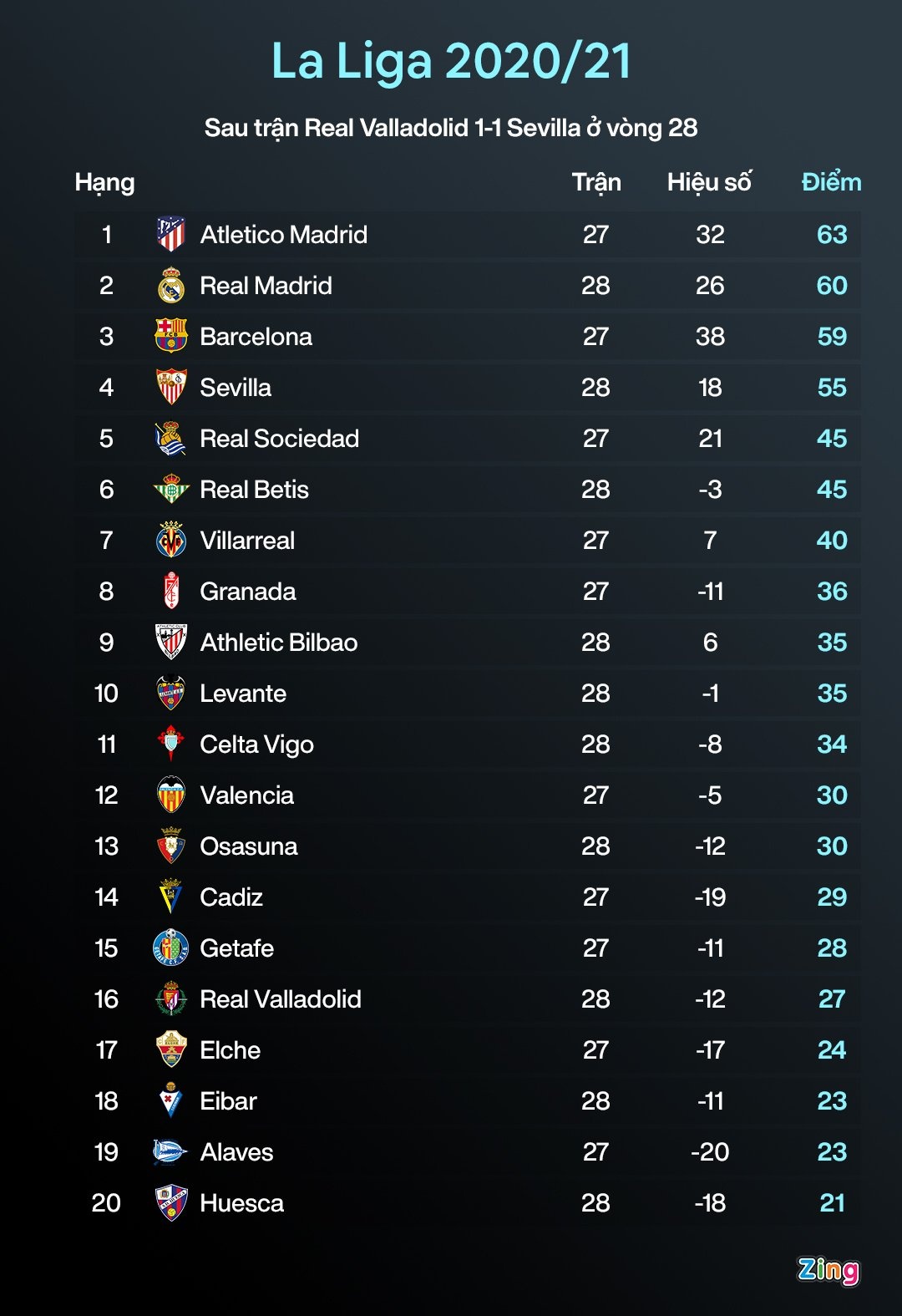The height and width of the screenshot is (1316, 902).
Task: Click the Huesca club crest
Action: (x=171, y=1203)
